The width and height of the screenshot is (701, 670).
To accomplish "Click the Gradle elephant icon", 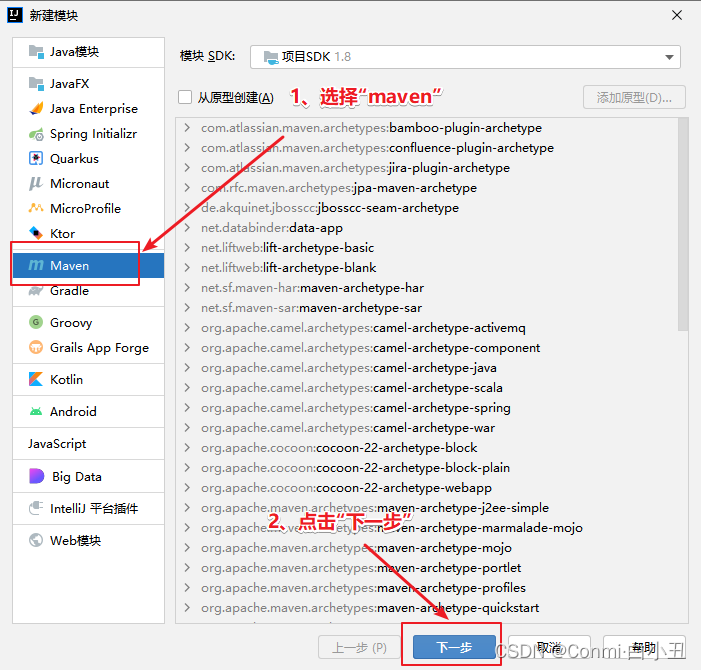I will (36, 291).
